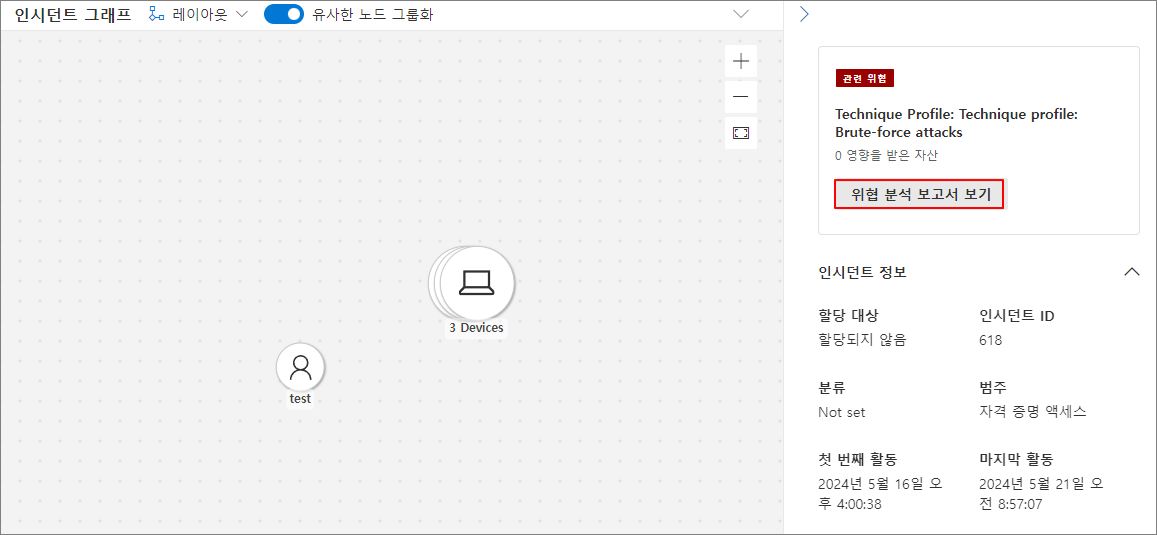The width and height of the screenshot is (1157, 535).
Task: Click 0 영향을 받은 자산 text
Action: (x=886, y=156)
